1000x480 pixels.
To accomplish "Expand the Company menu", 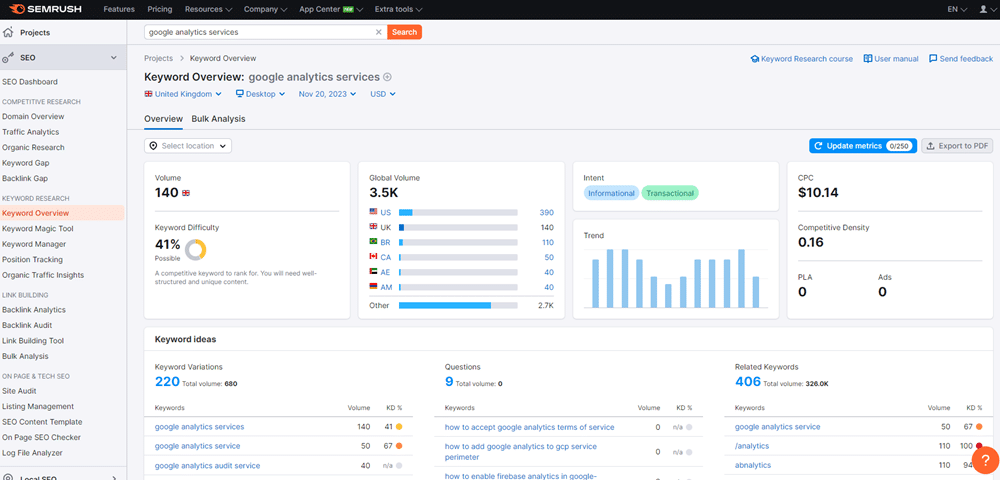I will pos(265,10).
